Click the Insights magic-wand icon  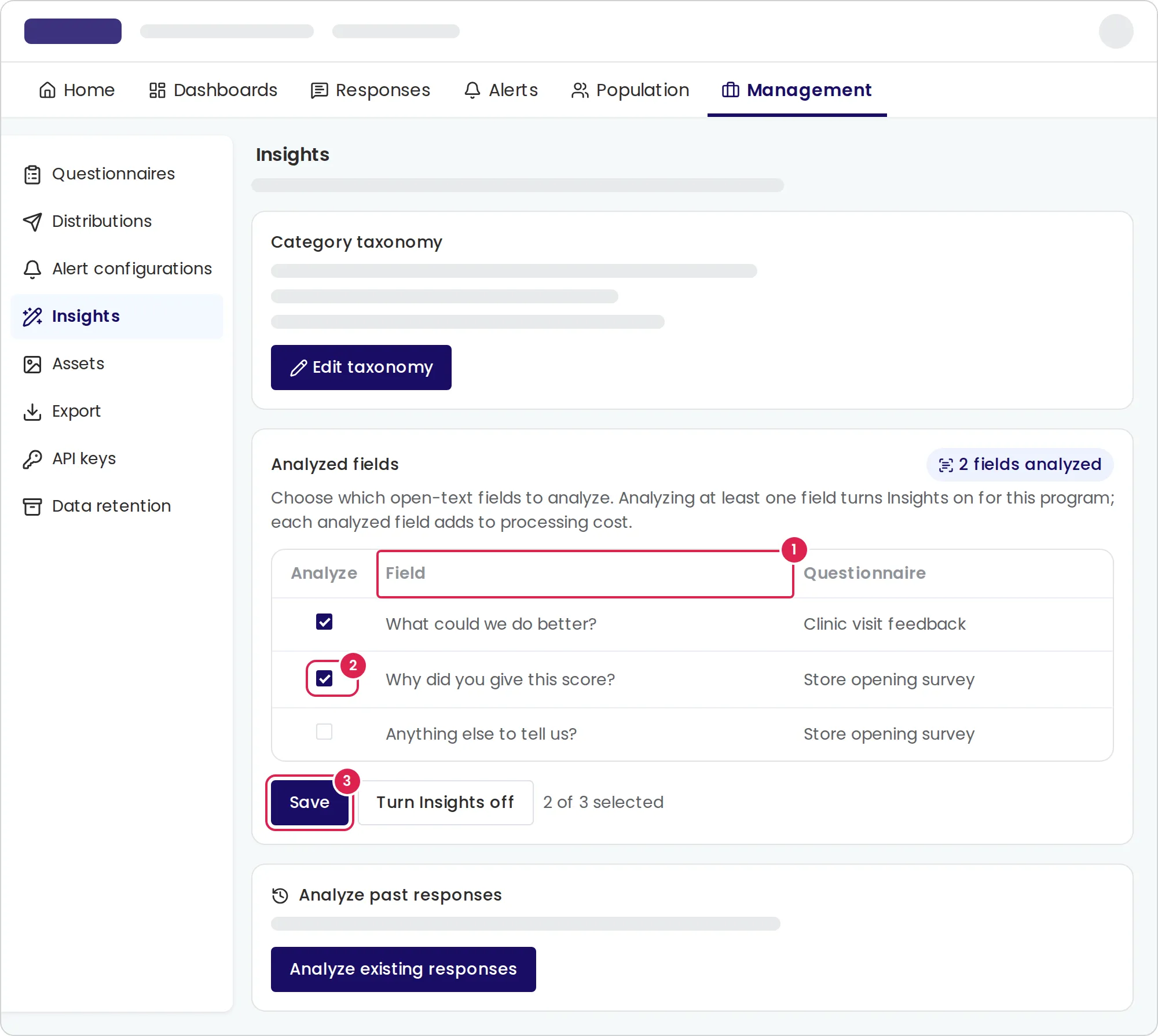click(32, 317)
